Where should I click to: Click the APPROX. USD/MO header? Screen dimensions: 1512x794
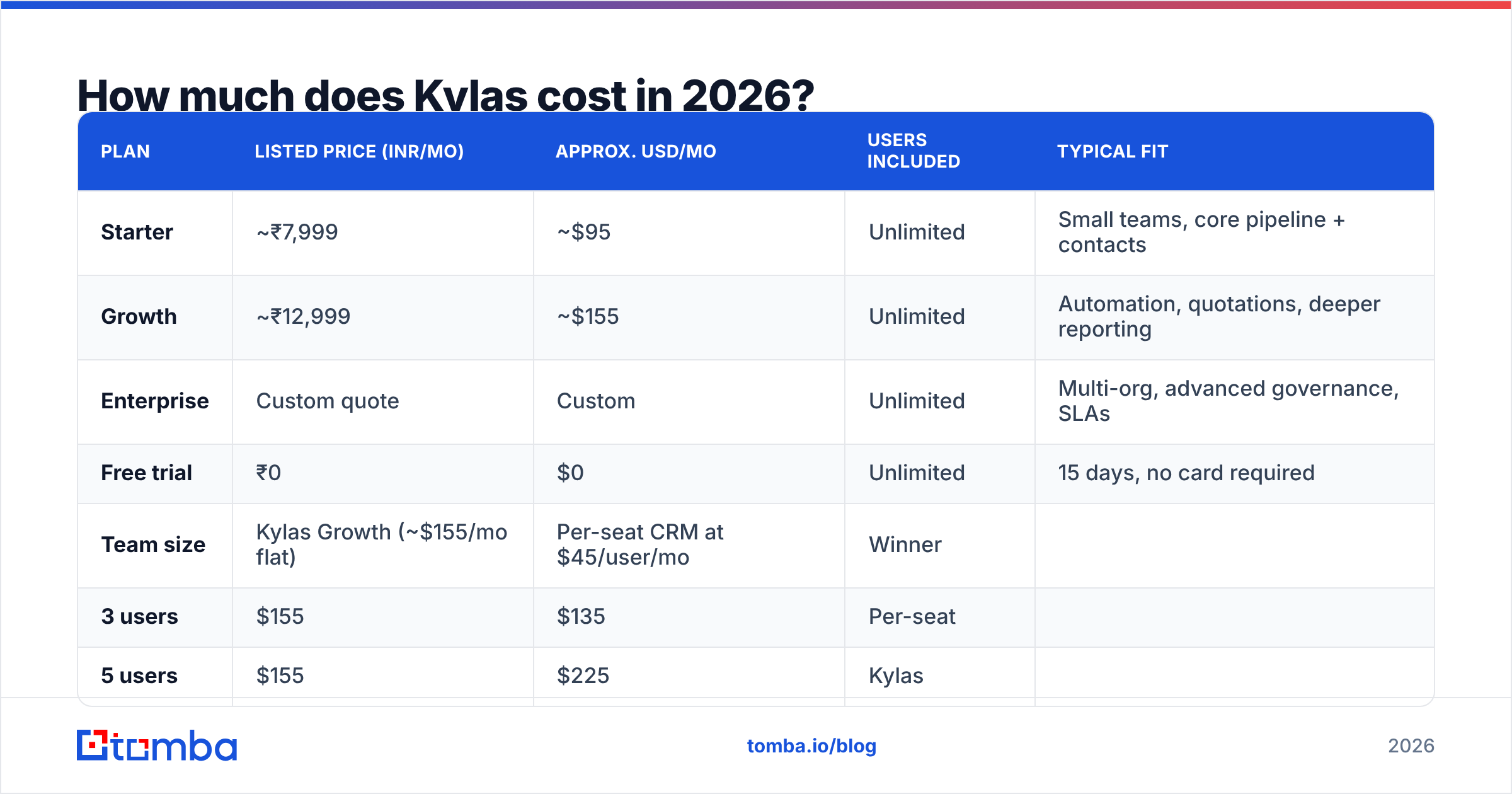pos(636,151)
